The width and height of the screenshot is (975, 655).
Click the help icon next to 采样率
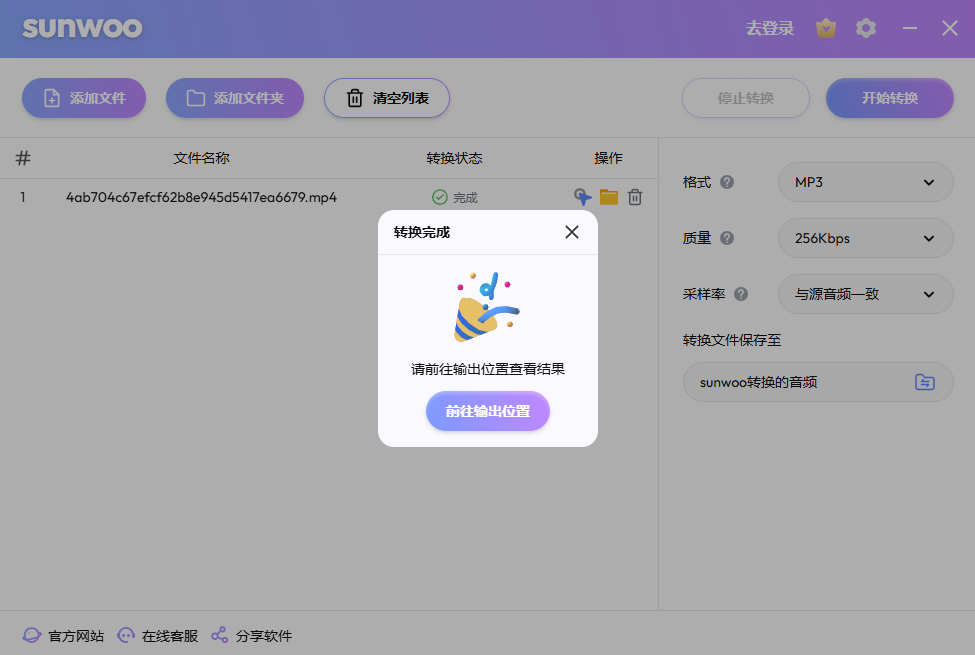click(741, 294)
